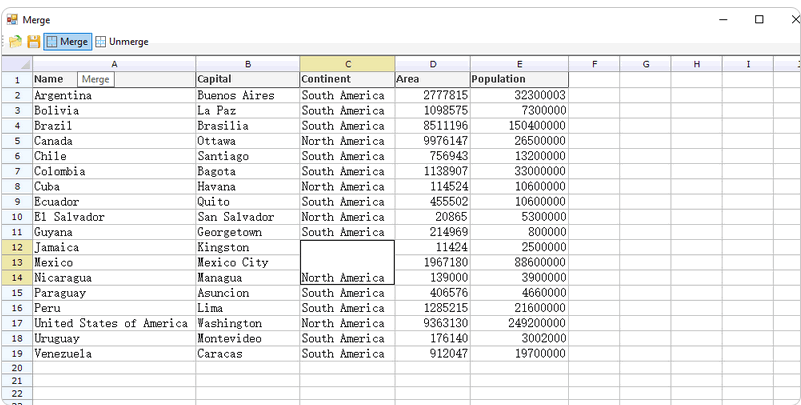Select area value 9976147

click(433, 141)
